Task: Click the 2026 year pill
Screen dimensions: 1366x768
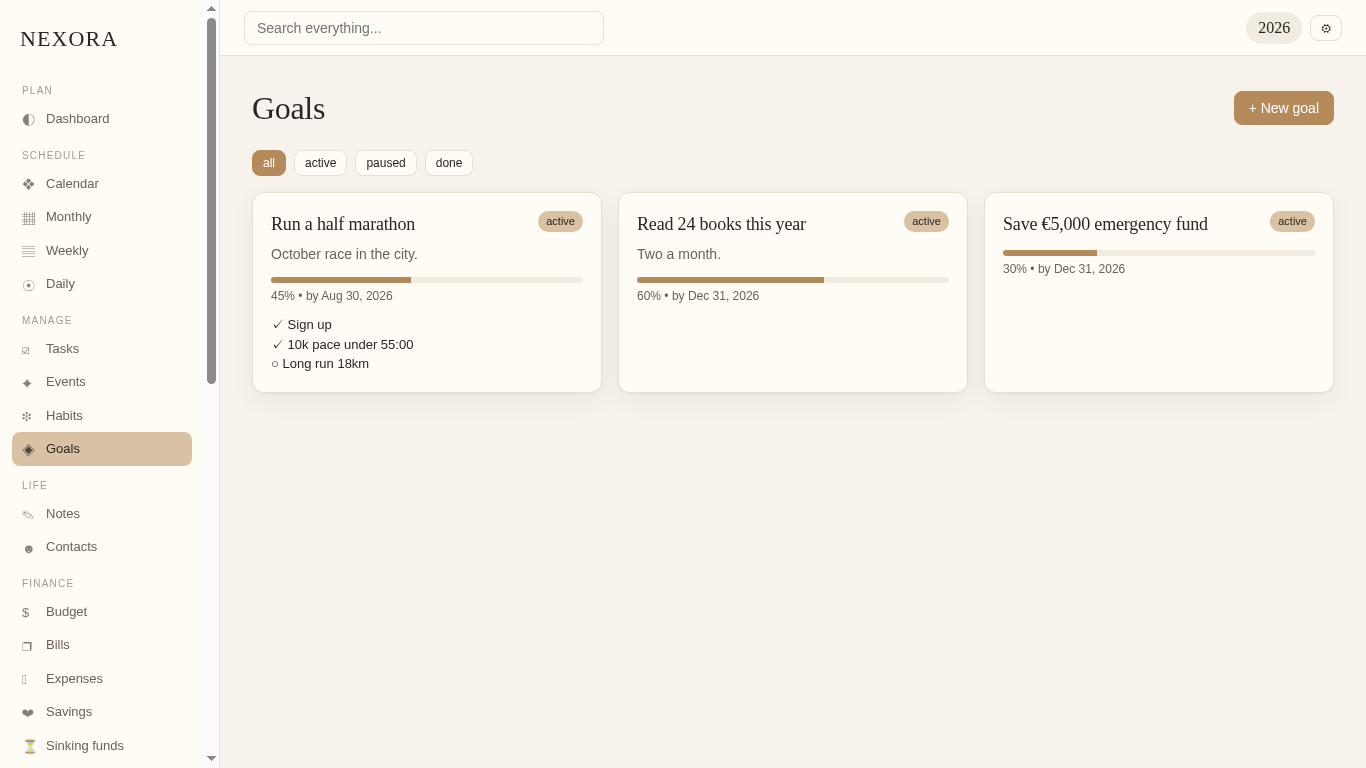Action: 1274,28
